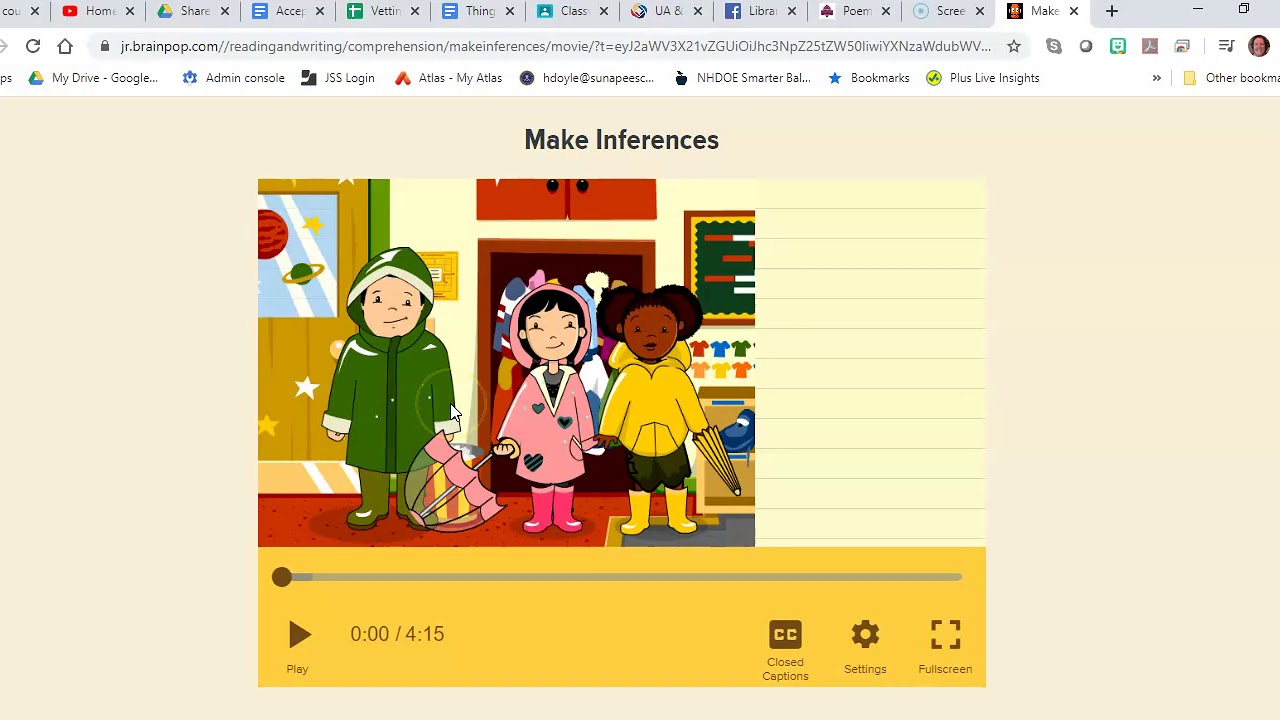
Task: Open the JSS Login bookmark
Action: point(338,78)
